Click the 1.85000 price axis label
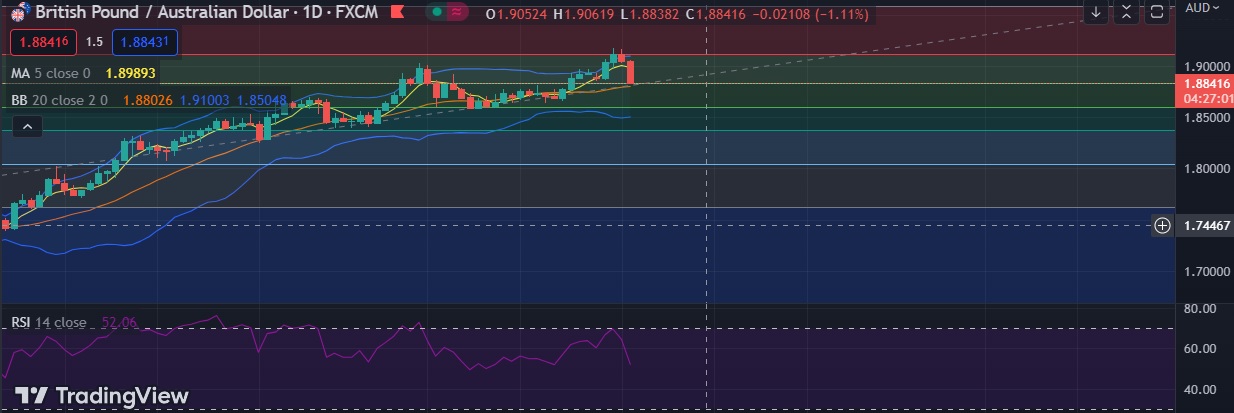This screenshot has height=413, width=1234. point(1205,117)
